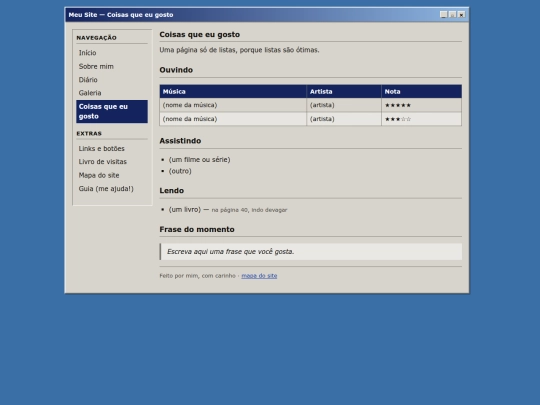Click the note 'na página 40, indo devagar'
Viewport: 540px width, 405px height.
[249, 210]
